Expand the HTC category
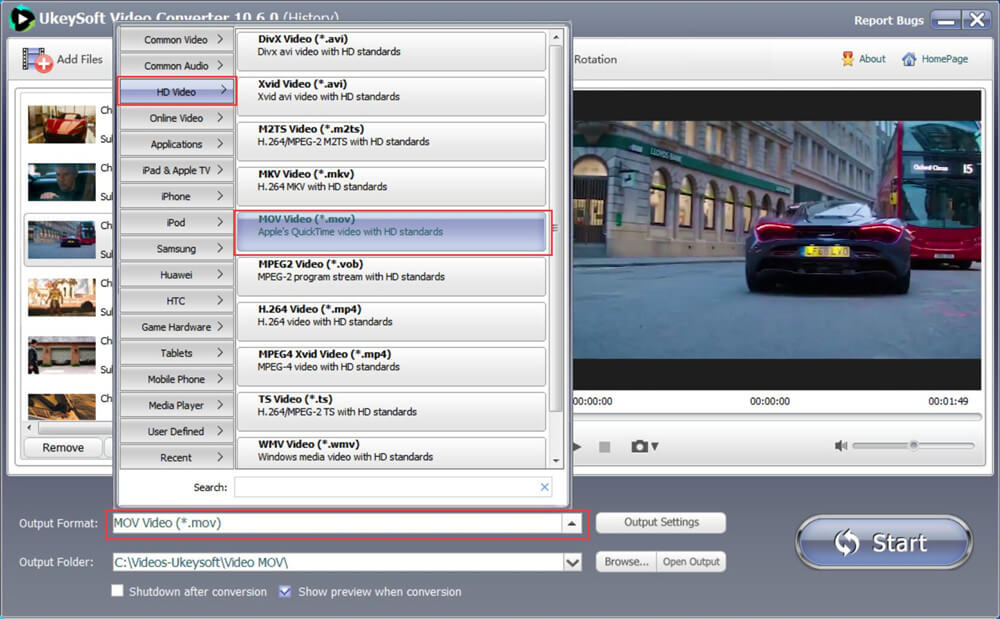Viewport: 1000px width, 619px height. coord(177,301)
